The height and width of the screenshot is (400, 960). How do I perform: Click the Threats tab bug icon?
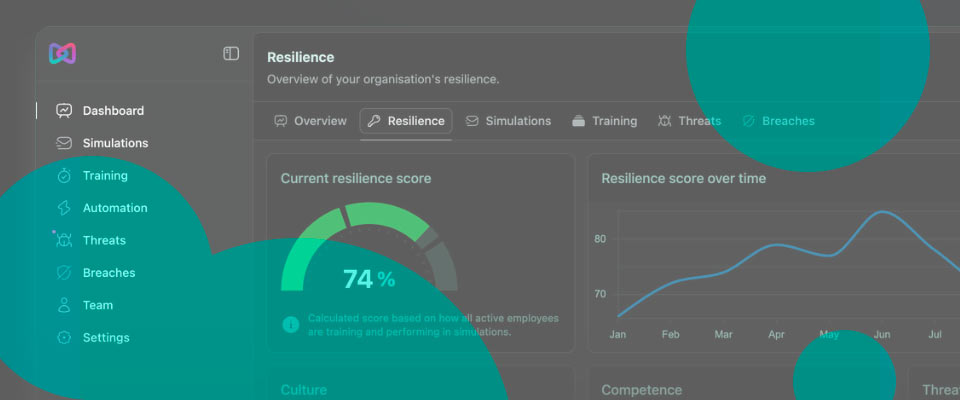[664, 121]
